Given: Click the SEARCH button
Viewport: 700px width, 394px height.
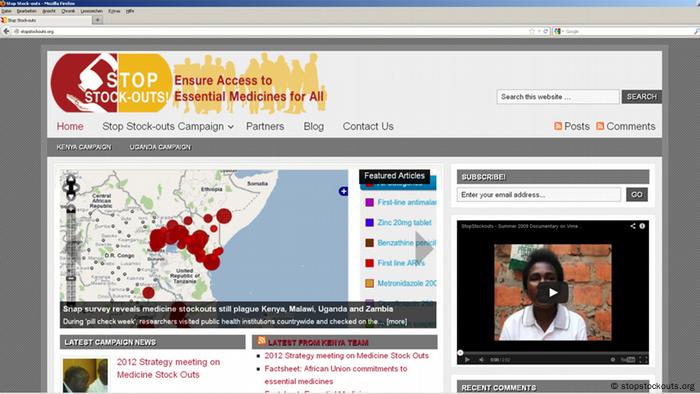Looking at the screenshot, I should click(x=642, y=97).
